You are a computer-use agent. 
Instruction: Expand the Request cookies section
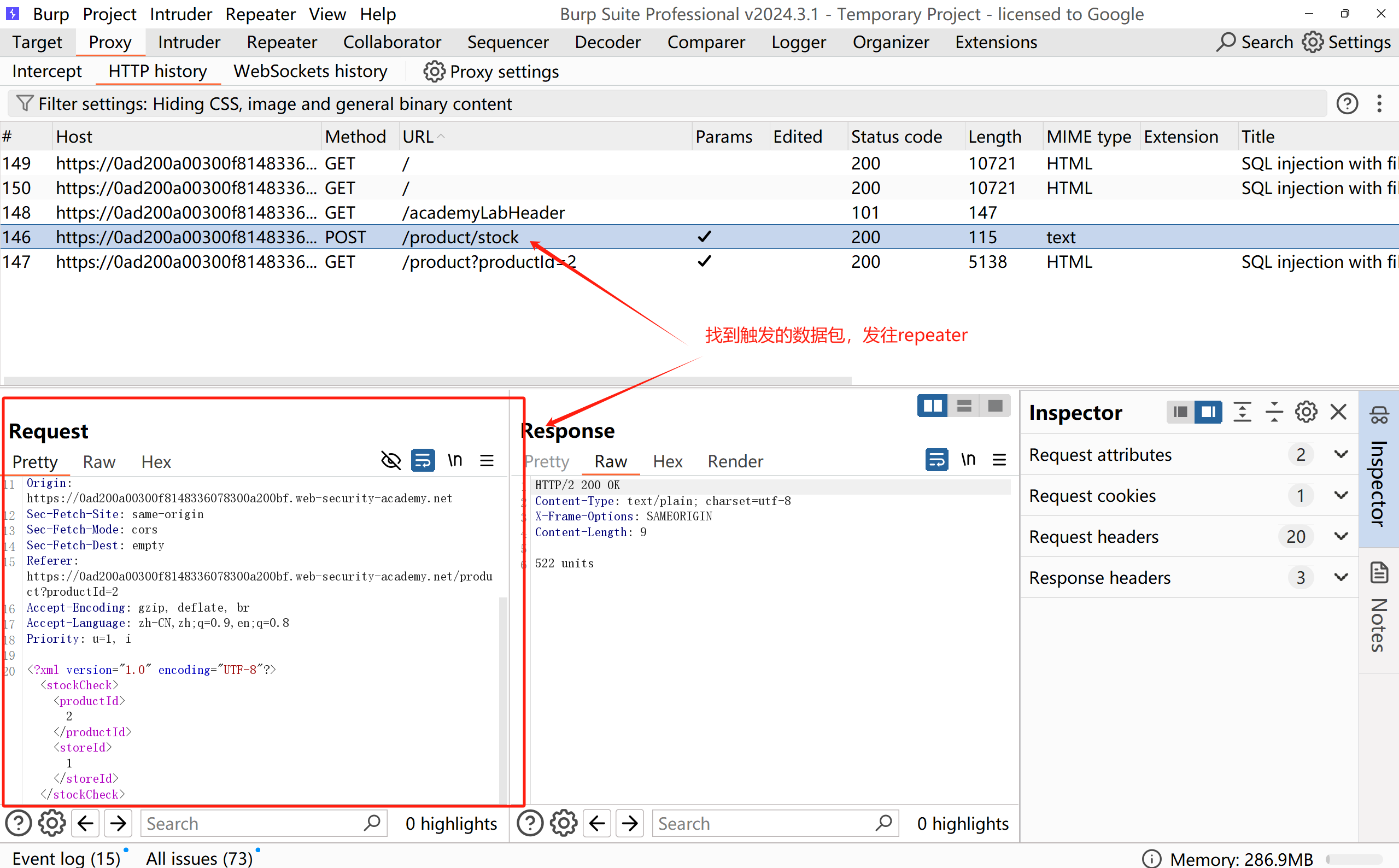click(1341, 495)
